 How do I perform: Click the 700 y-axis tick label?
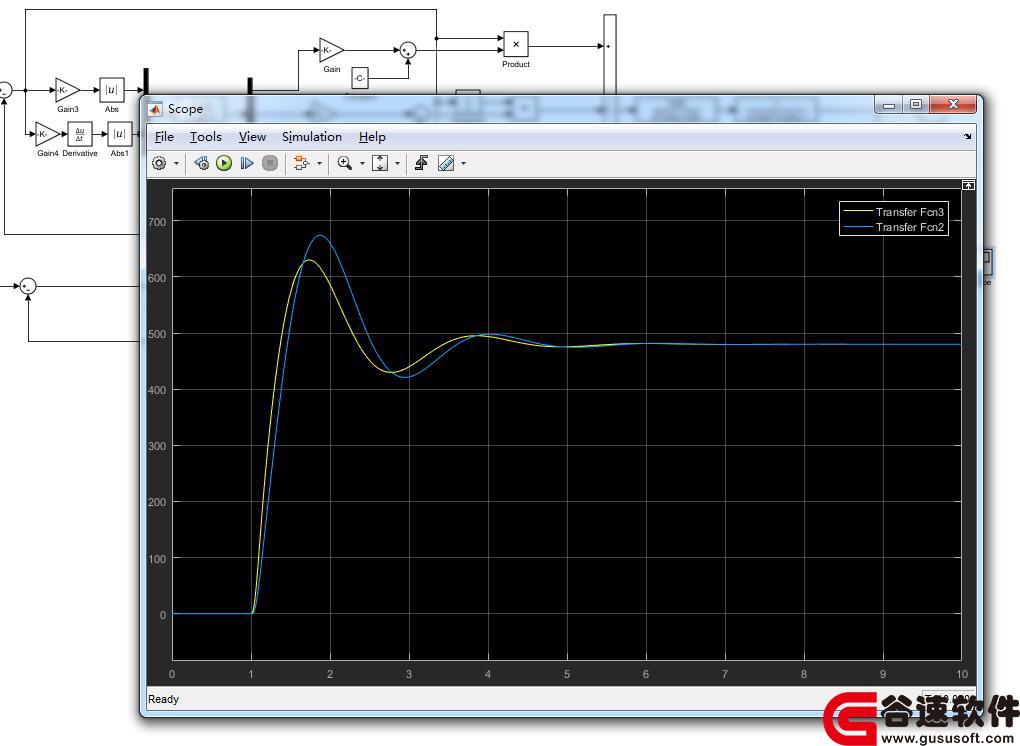tap(157, 222)
